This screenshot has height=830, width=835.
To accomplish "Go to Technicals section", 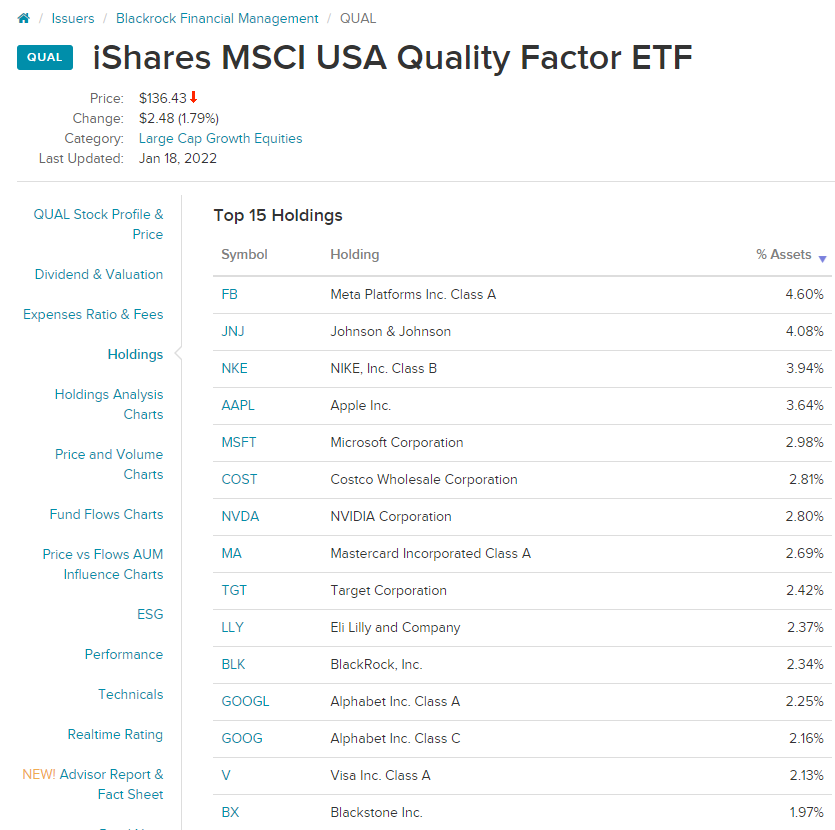I will coord(130,694).
